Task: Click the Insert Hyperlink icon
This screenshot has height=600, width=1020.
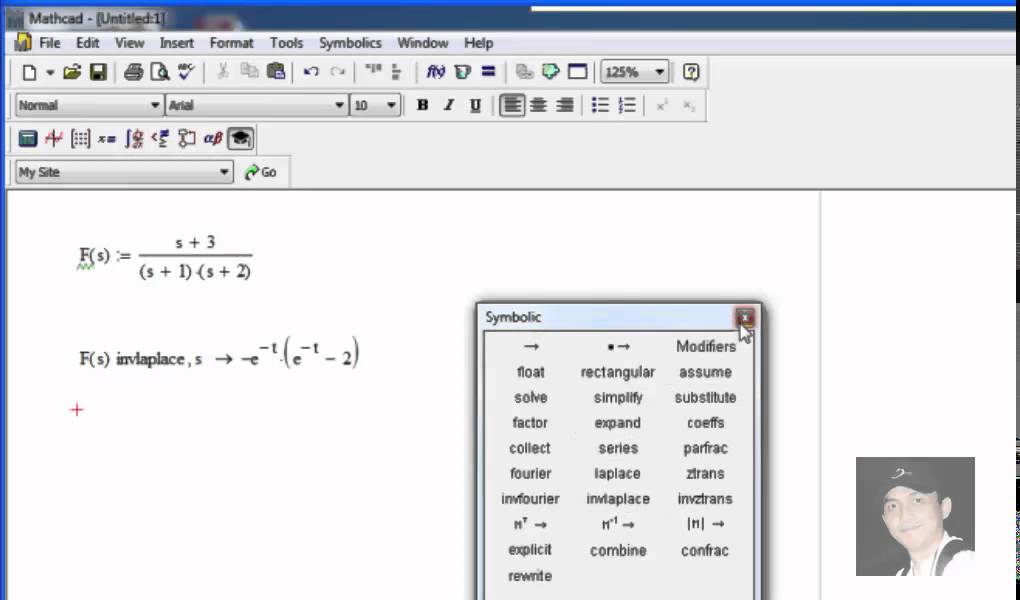Action: click(x=524, y=72)
